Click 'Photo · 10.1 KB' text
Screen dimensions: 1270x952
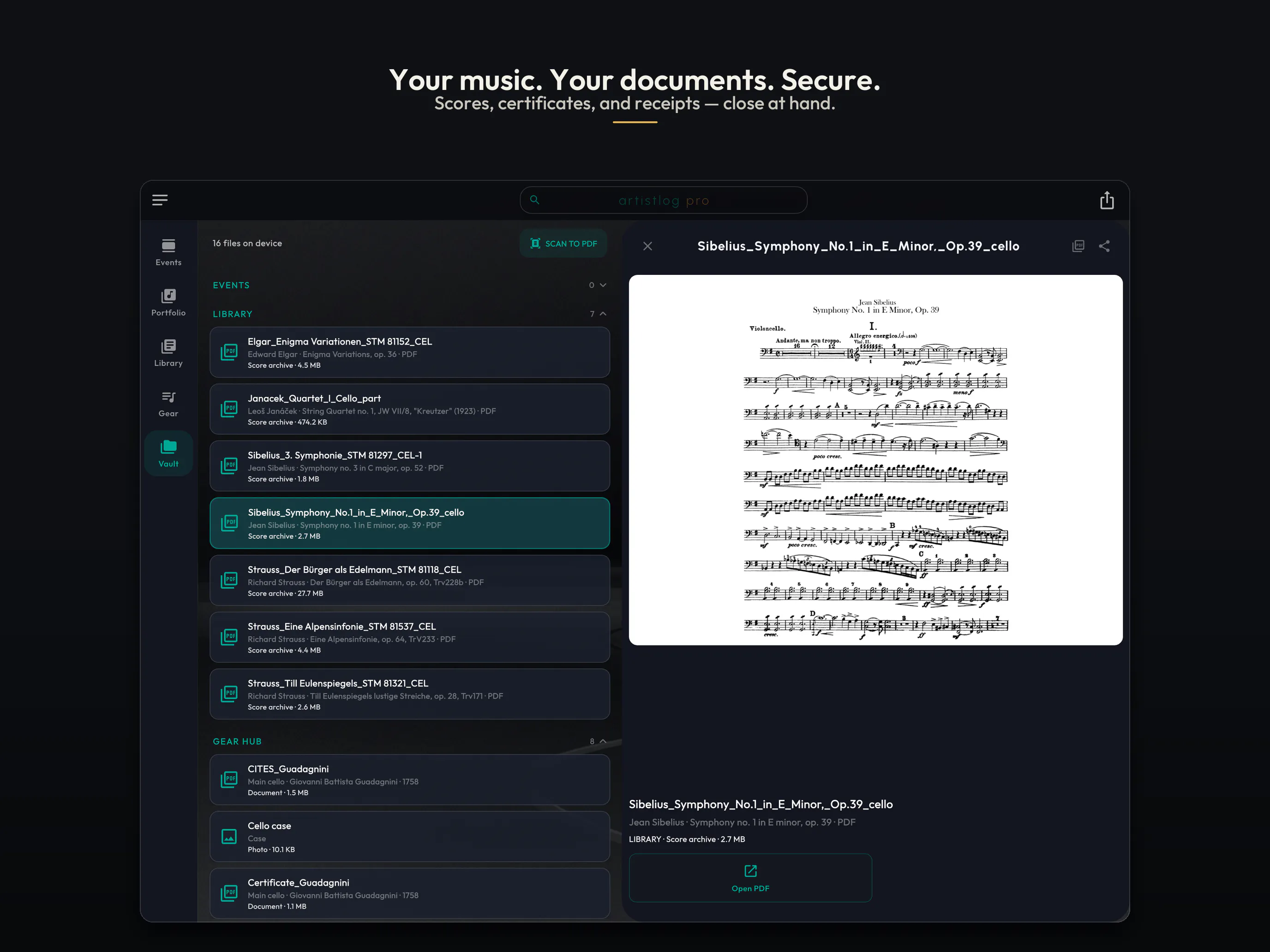click(271, 849)
